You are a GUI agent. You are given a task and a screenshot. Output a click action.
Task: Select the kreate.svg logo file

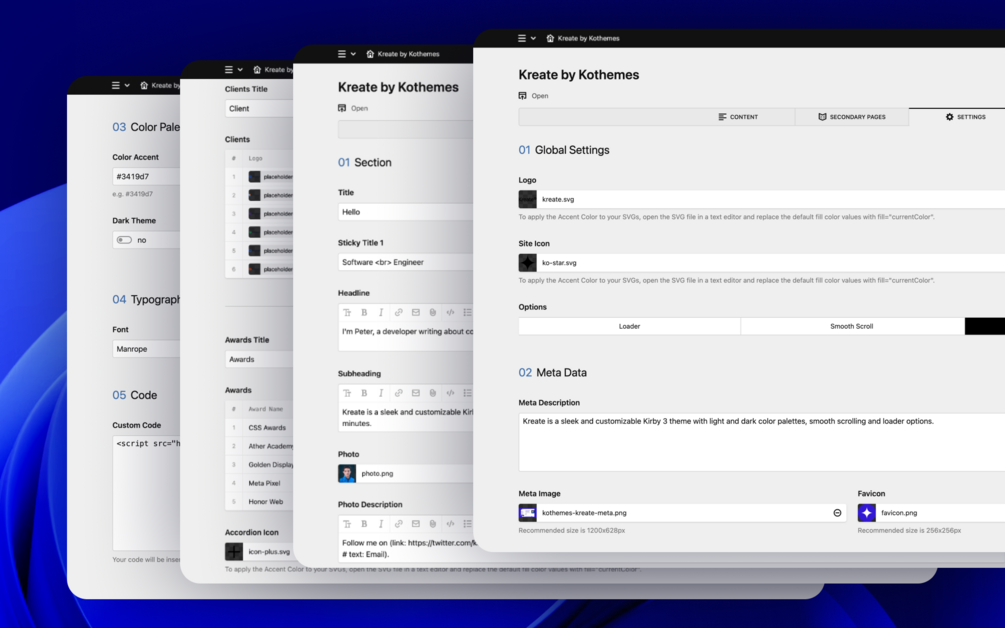(761, 199)
